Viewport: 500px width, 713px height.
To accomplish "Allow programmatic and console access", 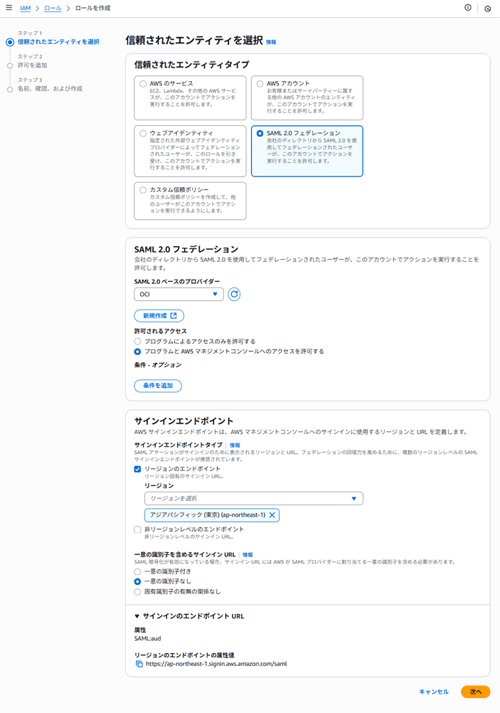I will click(x=137, y=351).
